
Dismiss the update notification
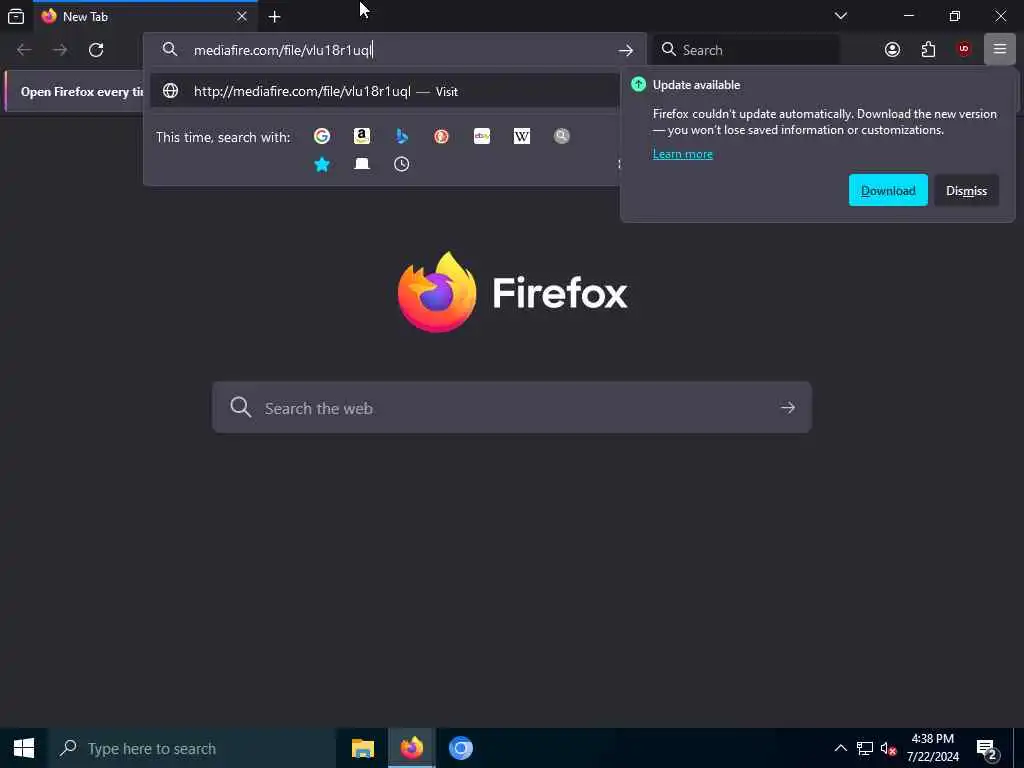(967, 190)
